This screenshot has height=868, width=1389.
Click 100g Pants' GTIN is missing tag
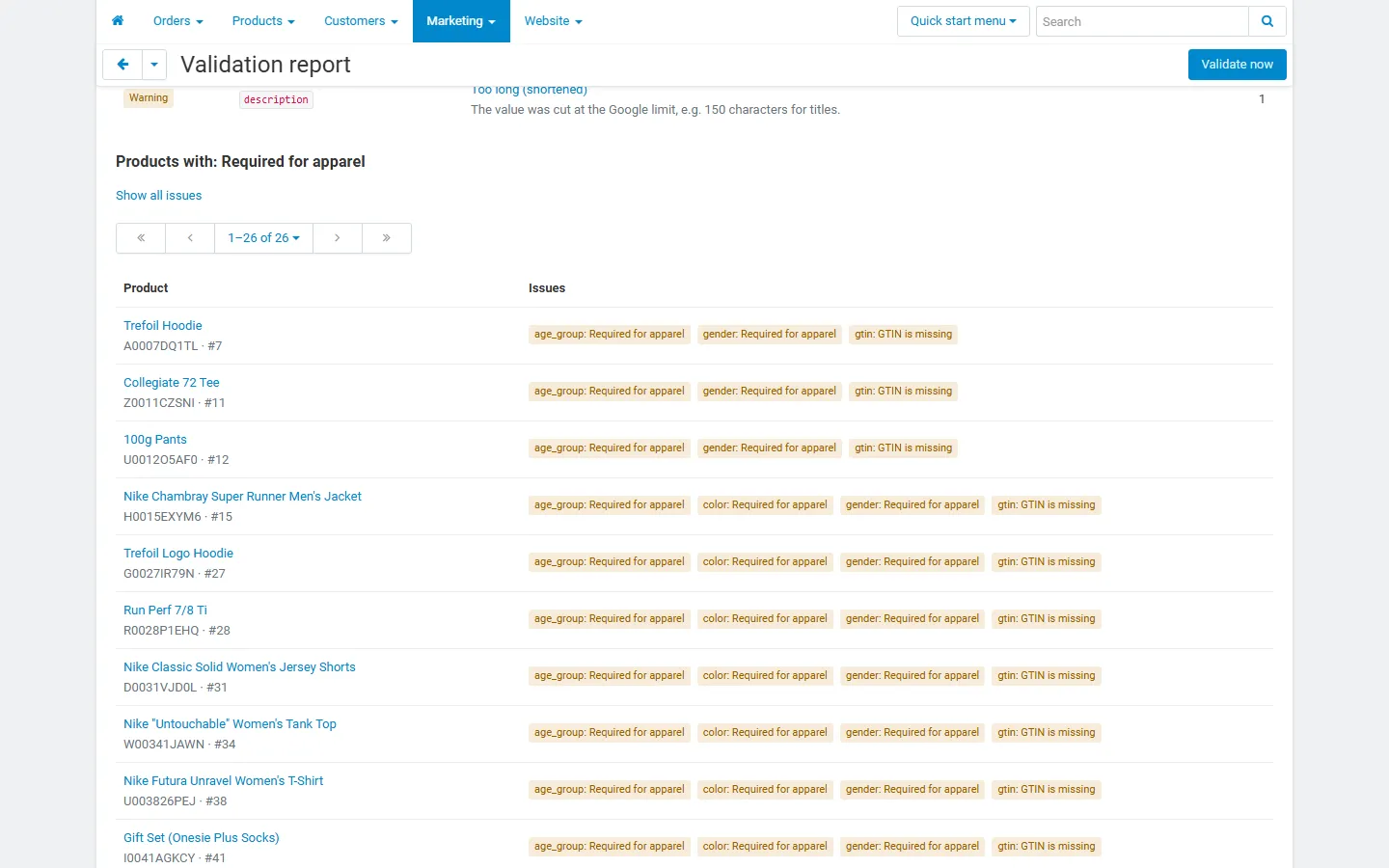coord(904,448)
